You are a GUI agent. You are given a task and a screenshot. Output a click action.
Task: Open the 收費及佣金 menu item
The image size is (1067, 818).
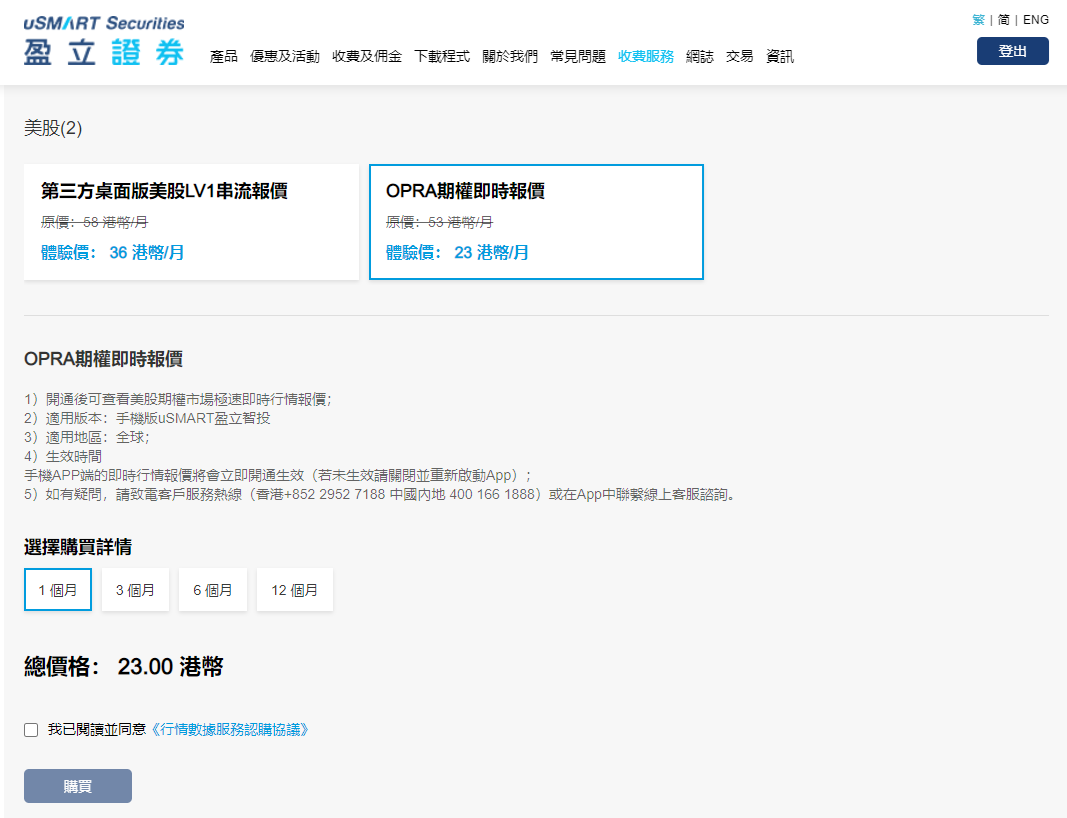click(x=367, y=56)
